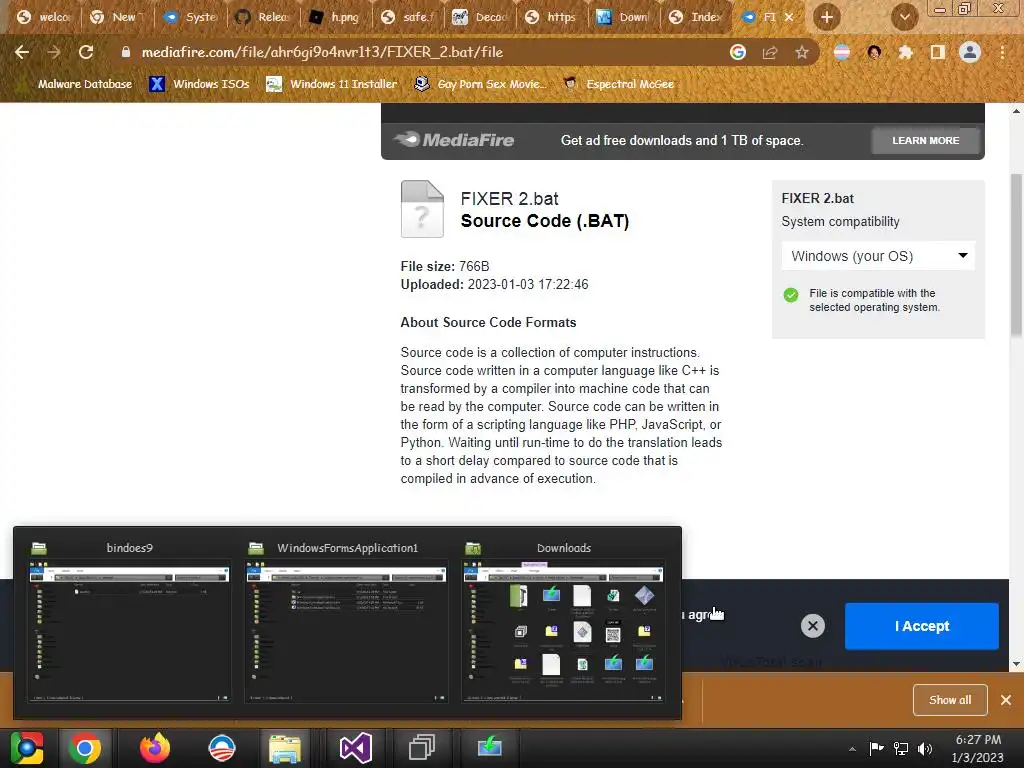Select the bindoes9 window thumbnail

click(129, 623)
